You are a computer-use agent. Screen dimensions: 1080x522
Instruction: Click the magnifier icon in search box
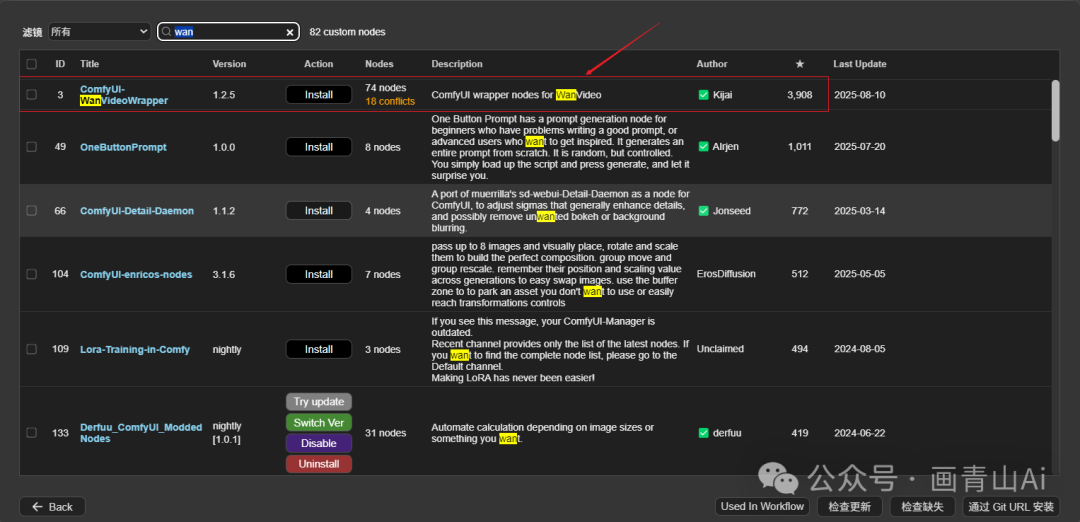(x=166, y=32)
